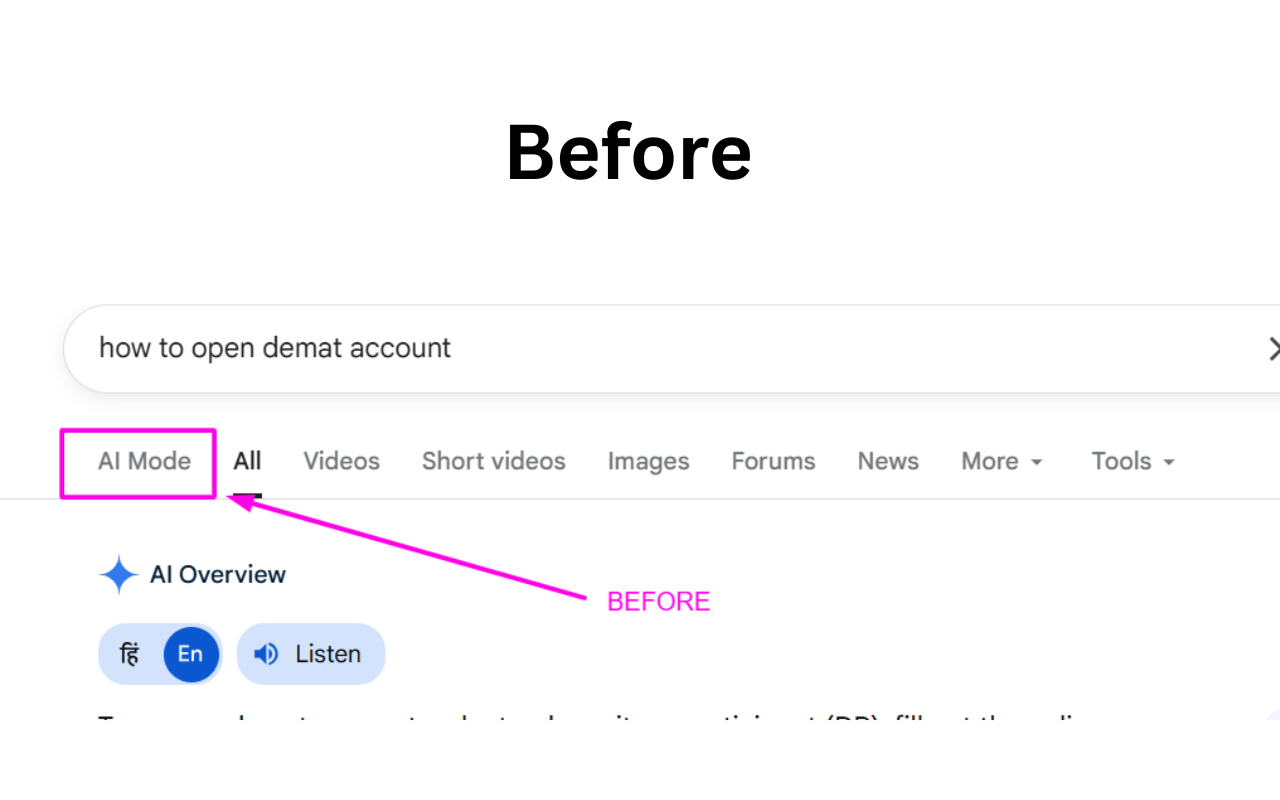Open the Videos search filter

341,461
